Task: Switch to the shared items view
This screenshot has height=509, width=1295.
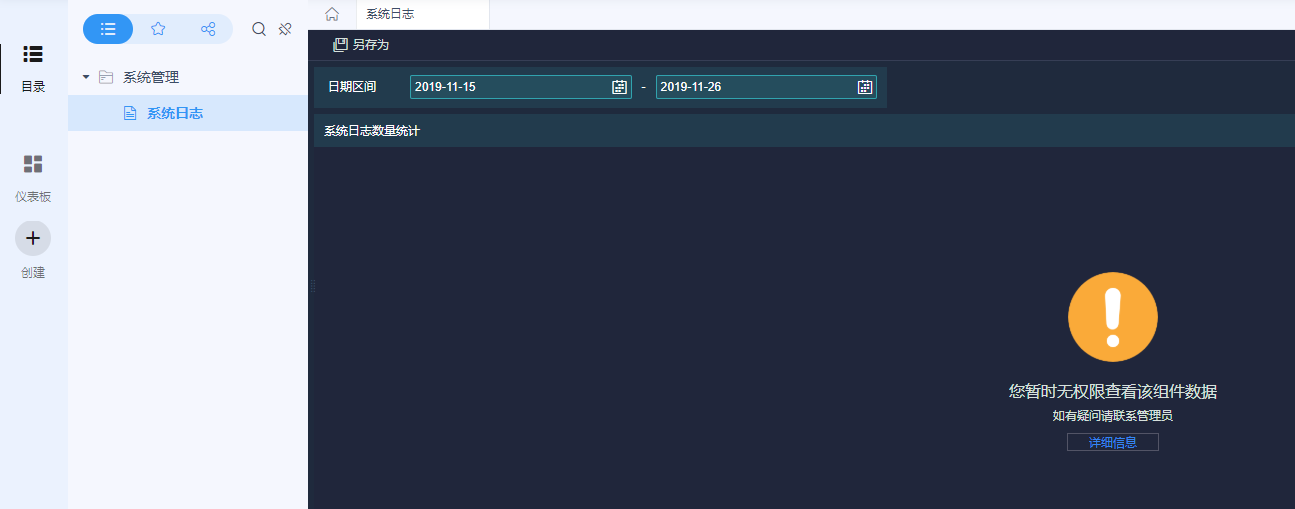Action: [x=208, y=29]
